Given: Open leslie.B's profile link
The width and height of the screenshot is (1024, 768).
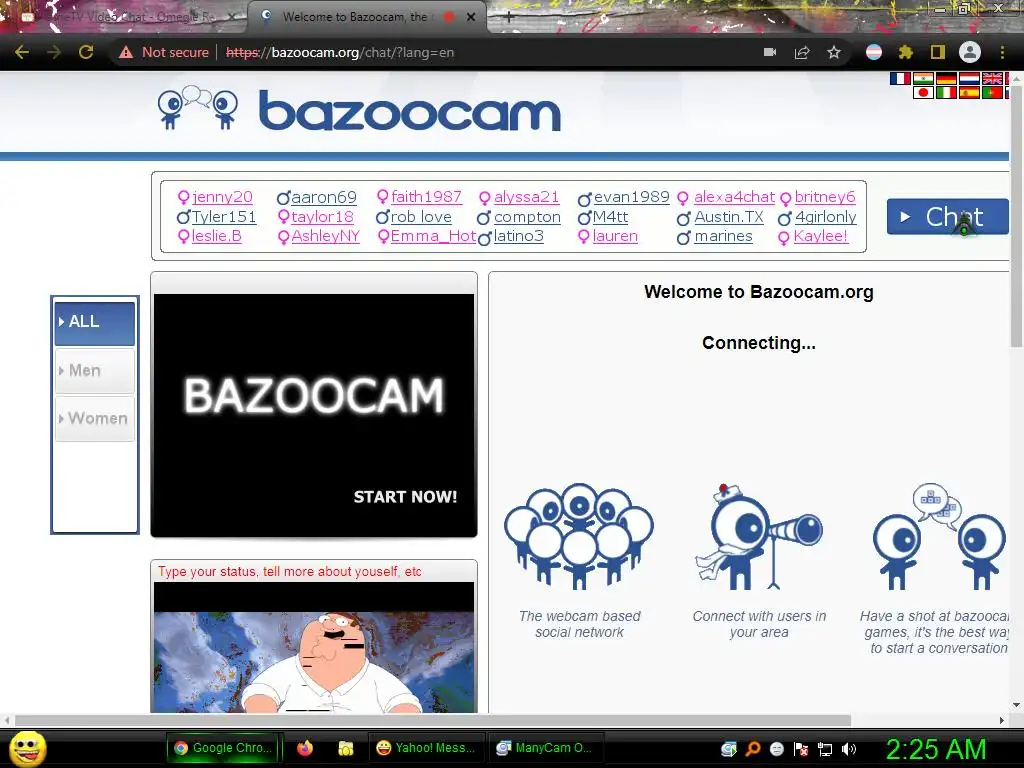Looking at the screenshot, I should click(217, 236).
